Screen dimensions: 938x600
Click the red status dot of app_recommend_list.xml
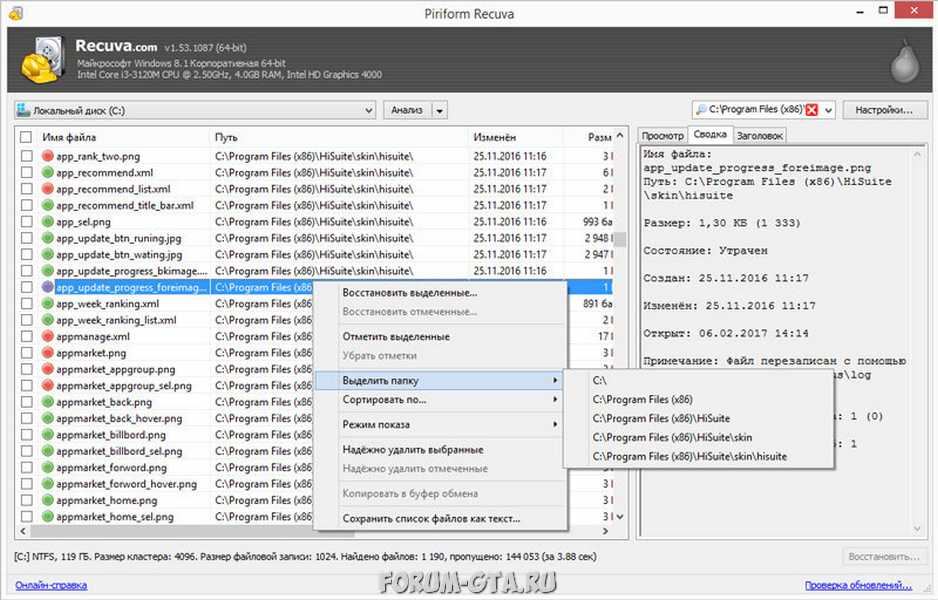tap(48, 189)
